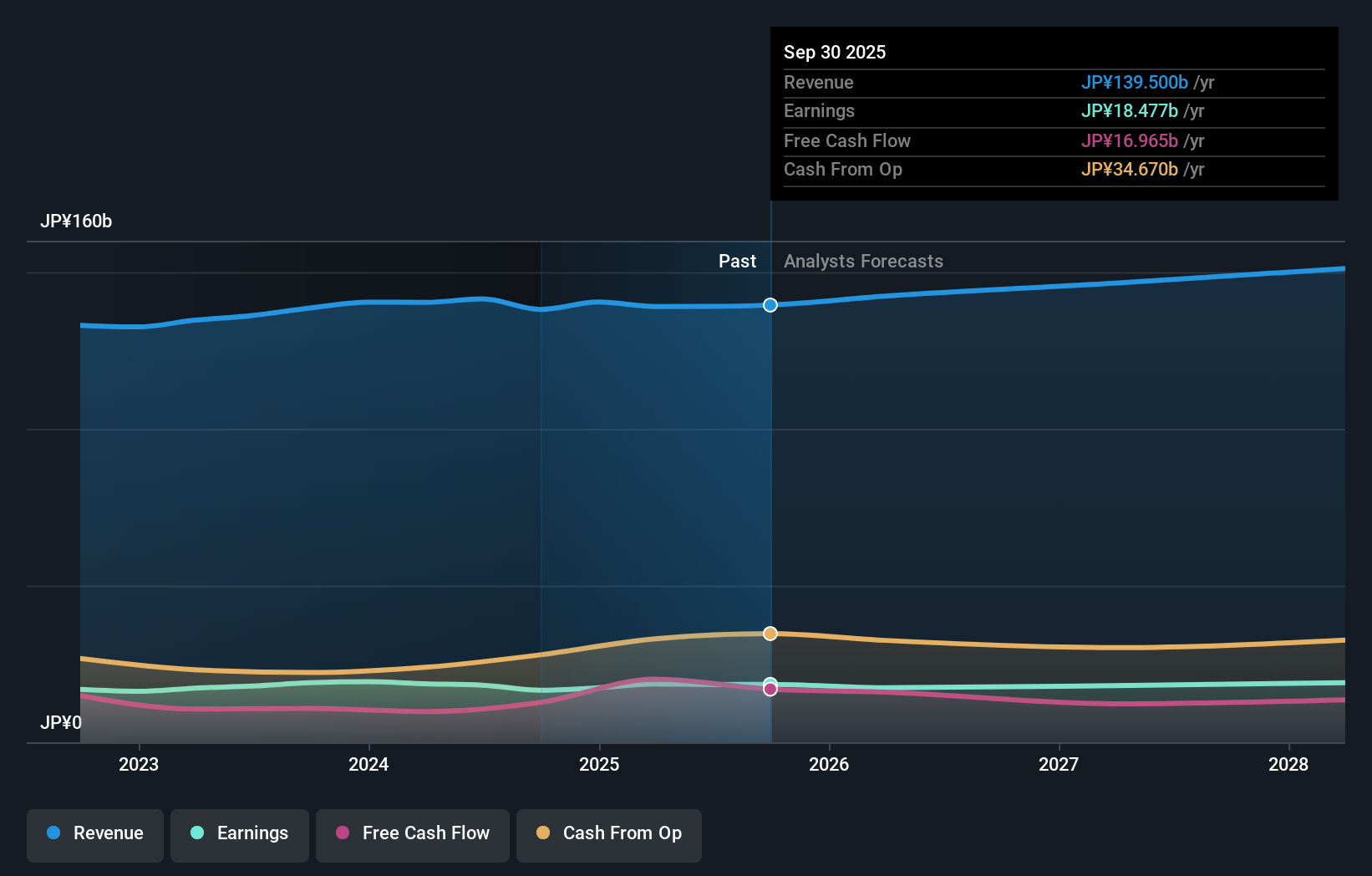Select the Cash From Op data point marker
The height and width of the screenshot is (876, 1372).
tap(770, 634)
